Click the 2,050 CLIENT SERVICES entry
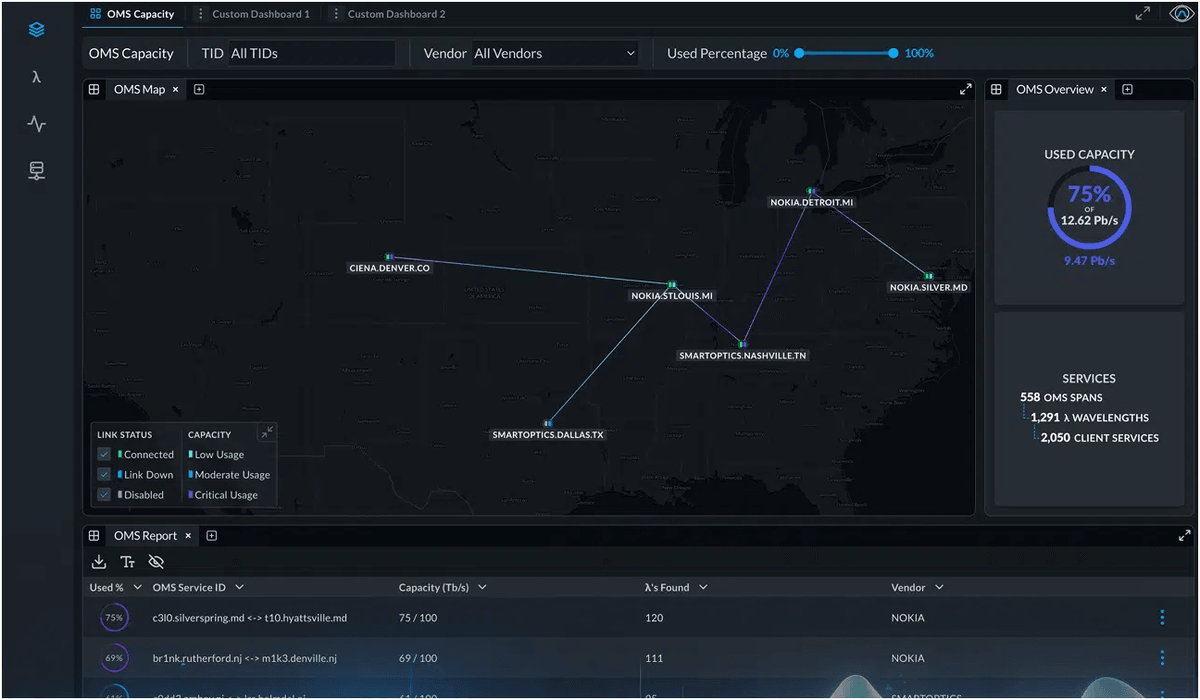Screen dimensions: 1200x700 [1099, 437]
